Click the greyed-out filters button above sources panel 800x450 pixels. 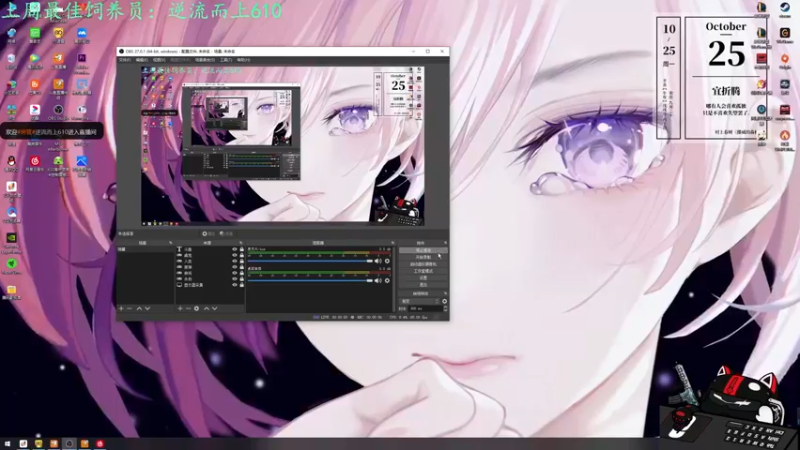[x=227, y=234]
